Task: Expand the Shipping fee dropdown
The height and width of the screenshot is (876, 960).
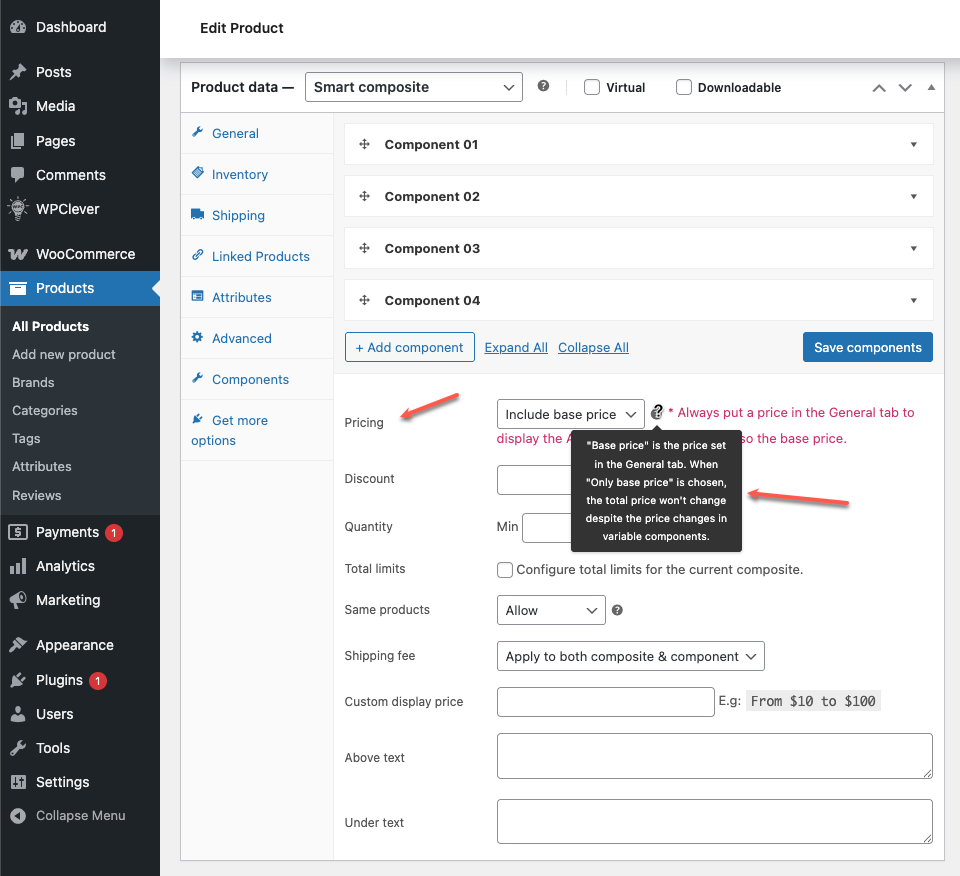Action: [x=630, y=656]
